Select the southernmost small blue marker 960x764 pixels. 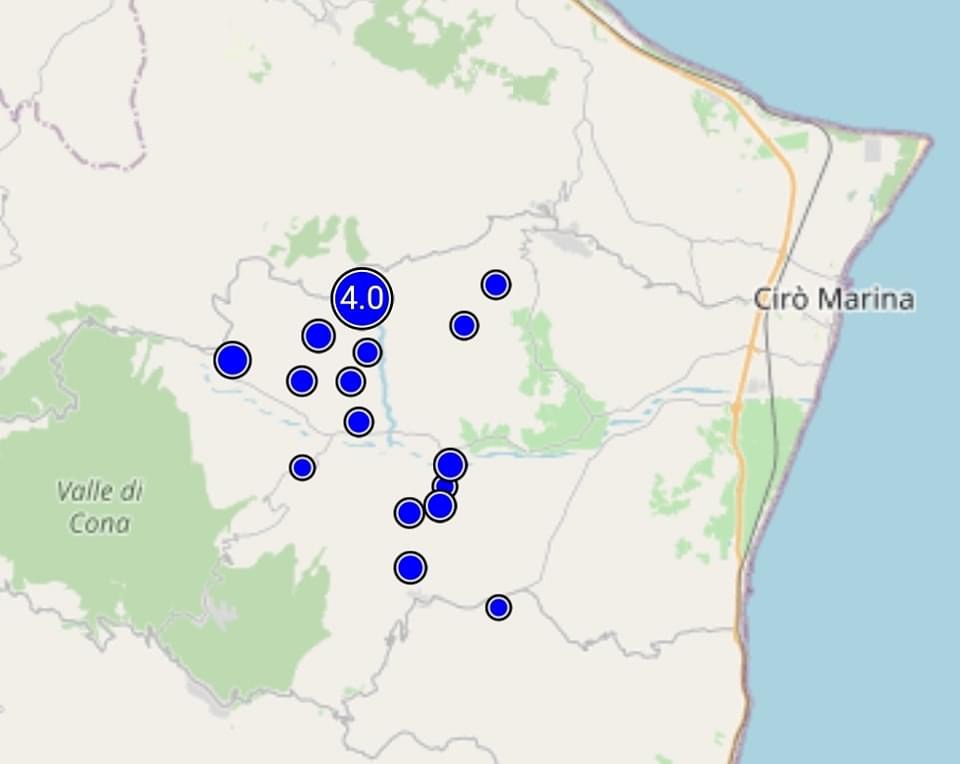pyautogui.click(x=498, y=607)
